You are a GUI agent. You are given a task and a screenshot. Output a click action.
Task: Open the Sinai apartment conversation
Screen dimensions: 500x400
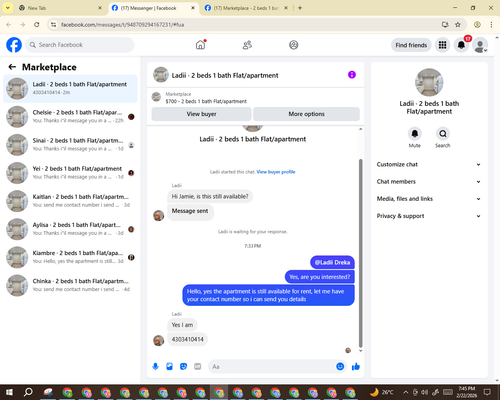tap(70, 145)
